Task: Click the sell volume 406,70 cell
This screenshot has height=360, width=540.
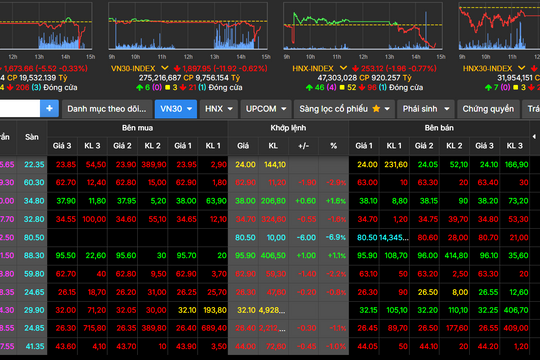Action: [x=516, y=310]
